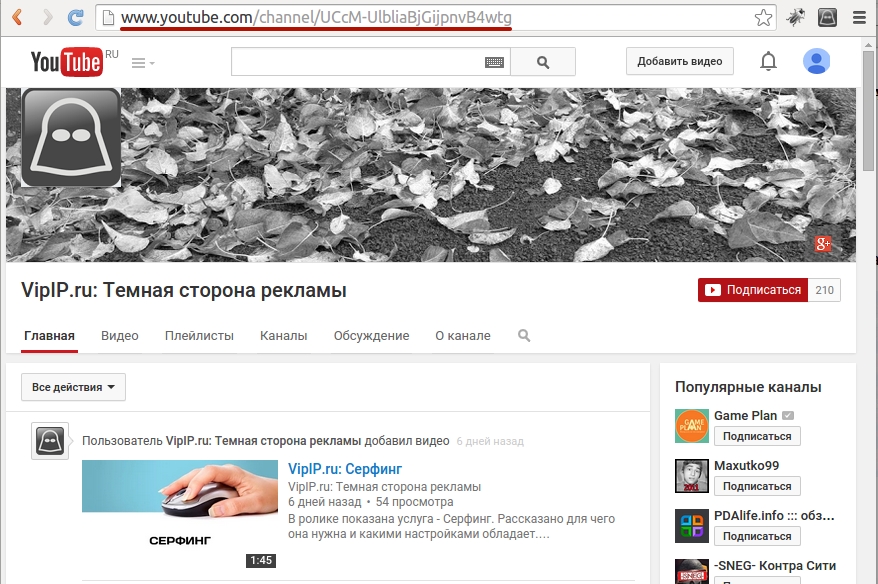This screenshot has height=584, width=878.
Task: Click the red Подписаться subscribe button
Action: (x=753, y=290)
